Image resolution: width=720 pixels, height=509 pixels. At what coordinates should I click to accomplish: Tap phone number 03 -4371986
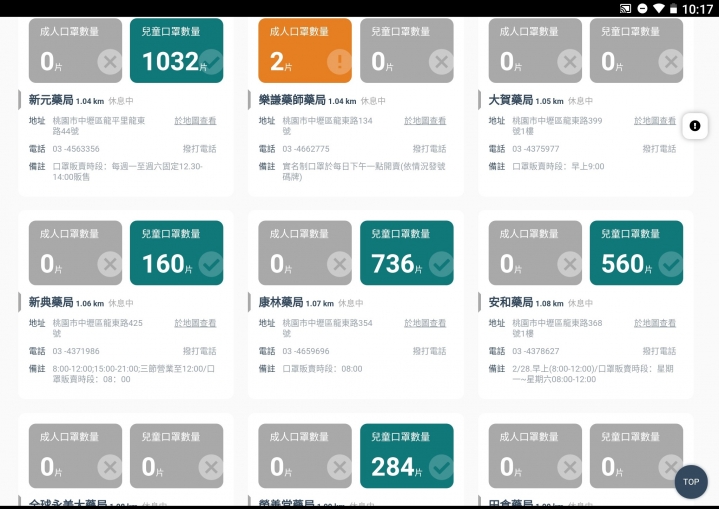coord(76,351)
